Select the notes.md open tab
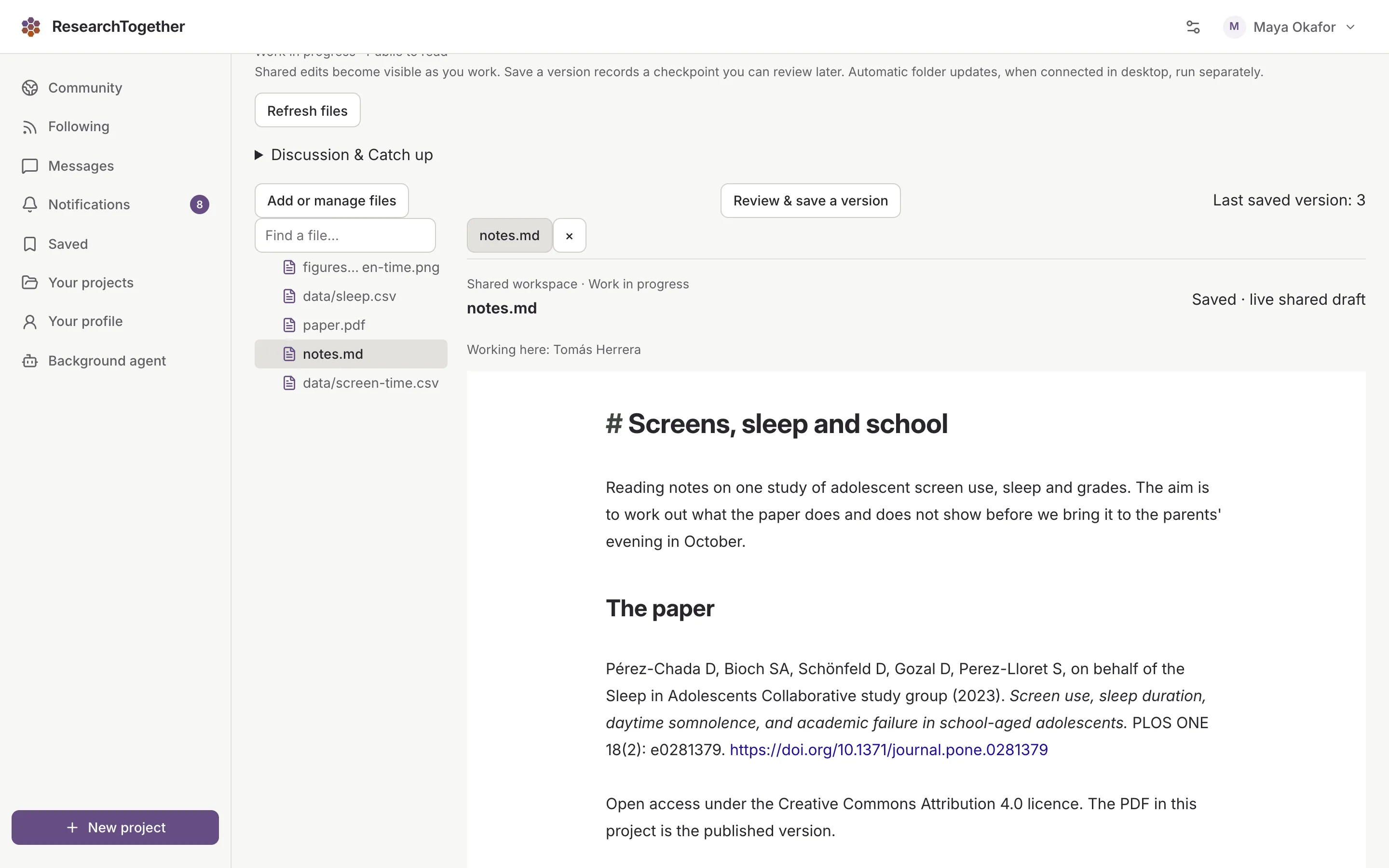This screenshot has width=1389, height=868. coord(509,235)
